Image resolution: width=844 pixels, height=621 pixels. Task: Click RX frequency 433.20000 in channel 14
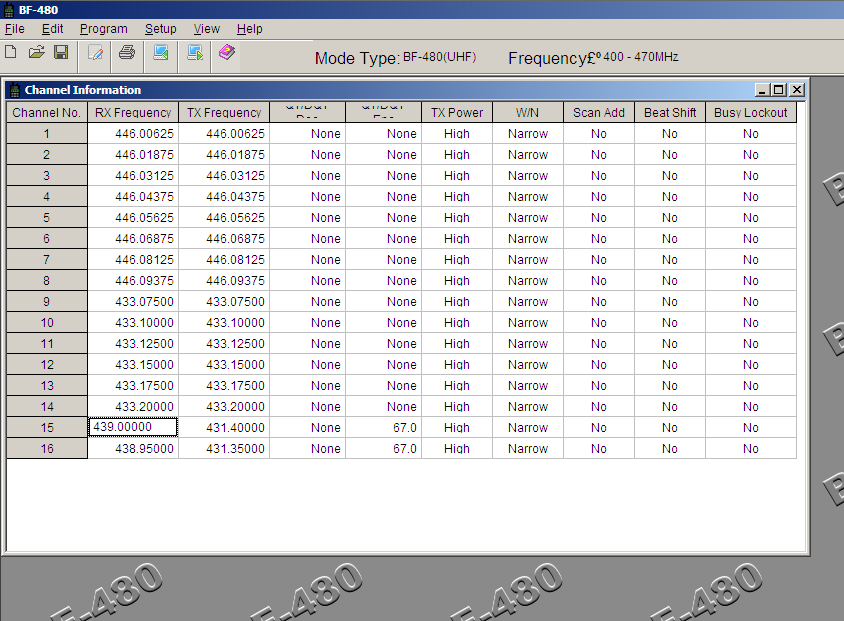point(133,406)
